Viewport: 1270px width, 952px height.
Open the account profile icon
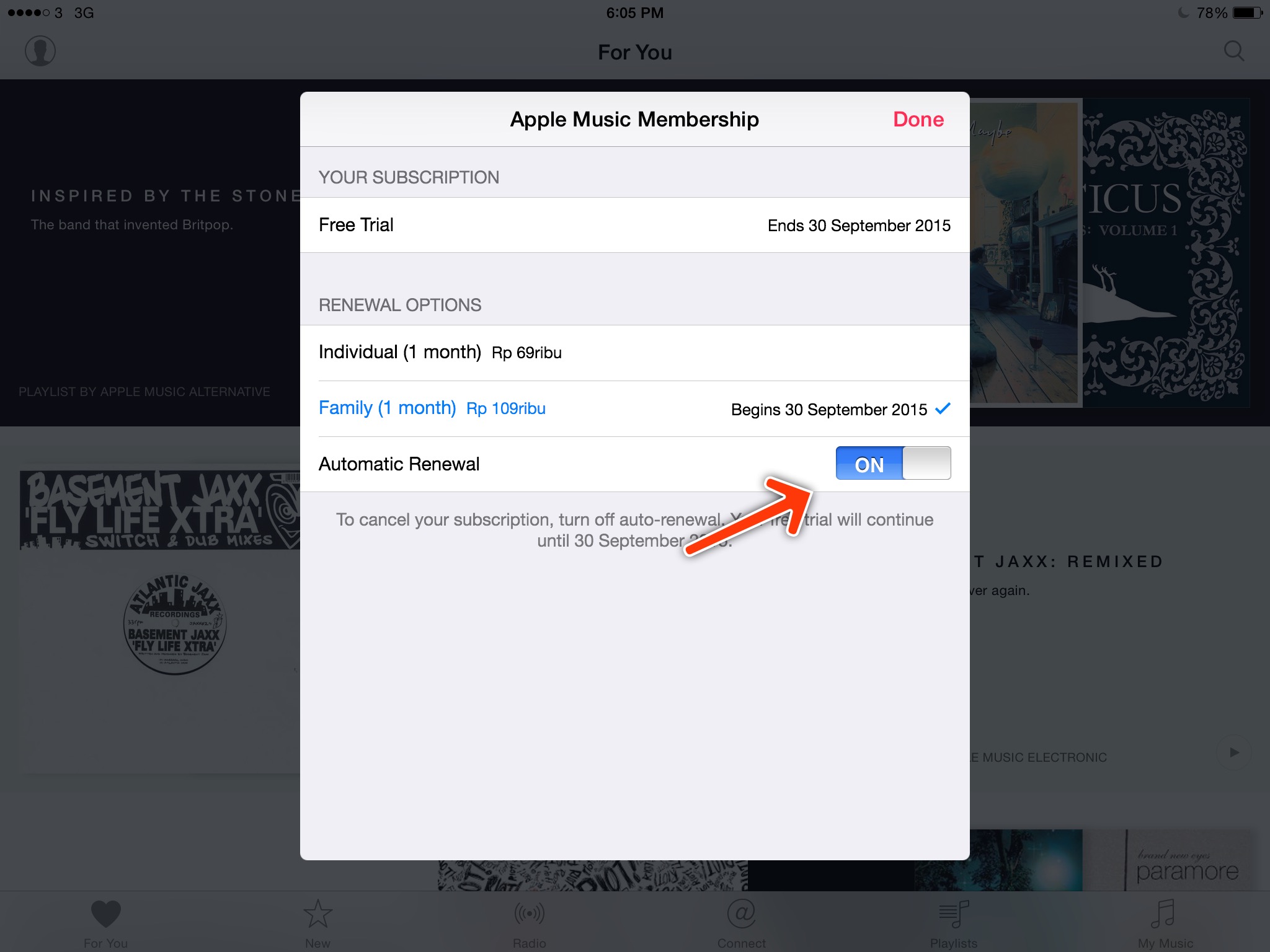pos(40,51)
